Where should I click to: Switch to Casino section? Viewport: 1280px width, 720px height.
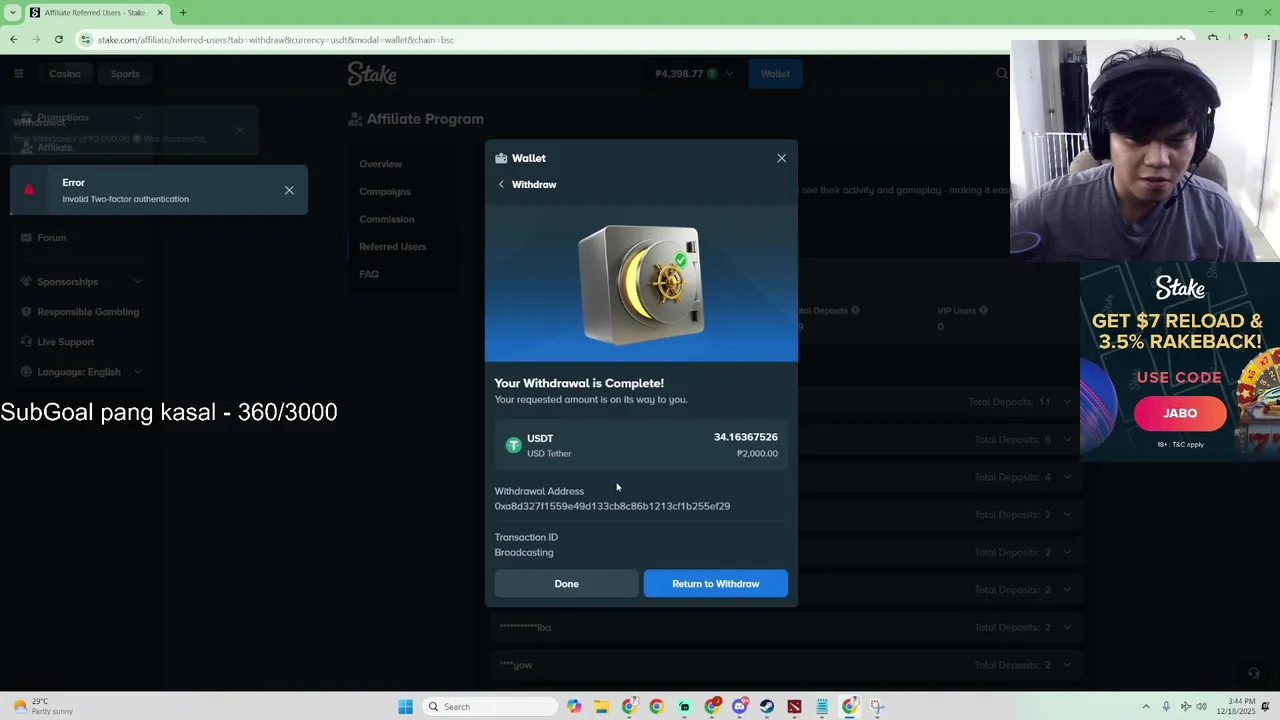[x=65, y=73]
